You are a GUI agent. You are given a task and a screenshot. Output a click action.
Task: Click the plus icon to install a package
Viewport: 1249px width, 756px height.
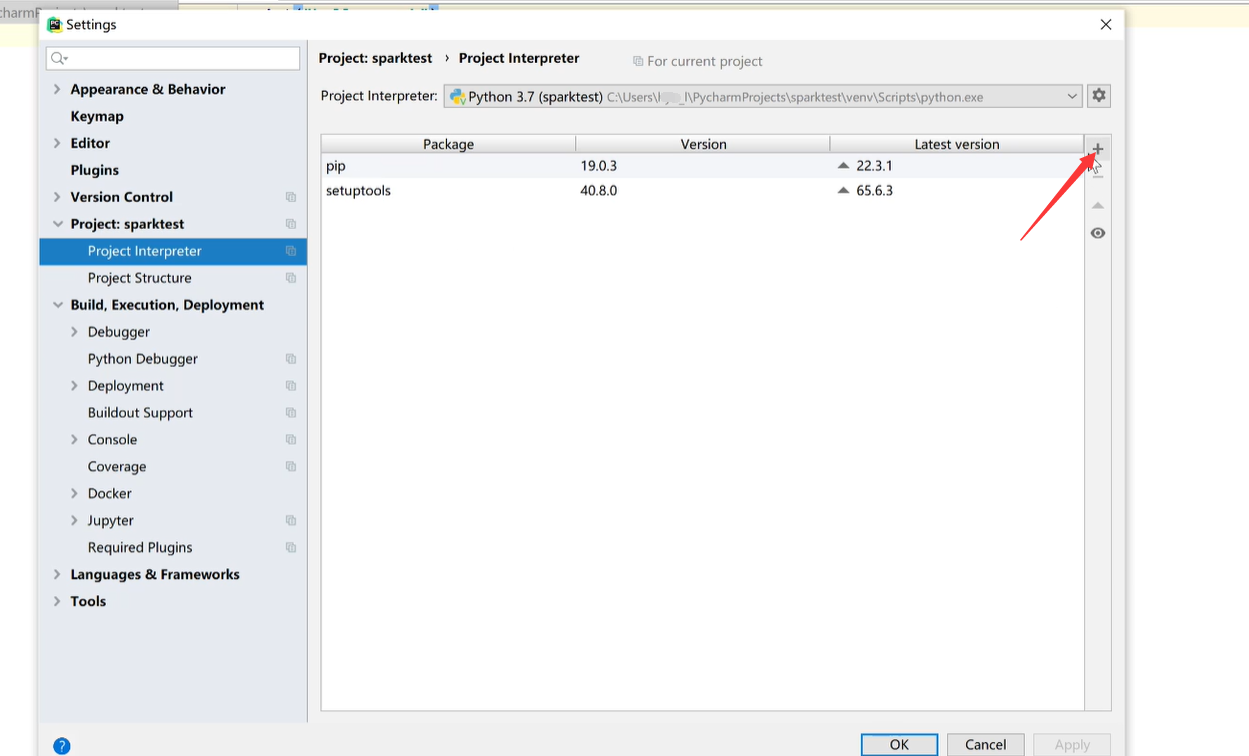1097,149
